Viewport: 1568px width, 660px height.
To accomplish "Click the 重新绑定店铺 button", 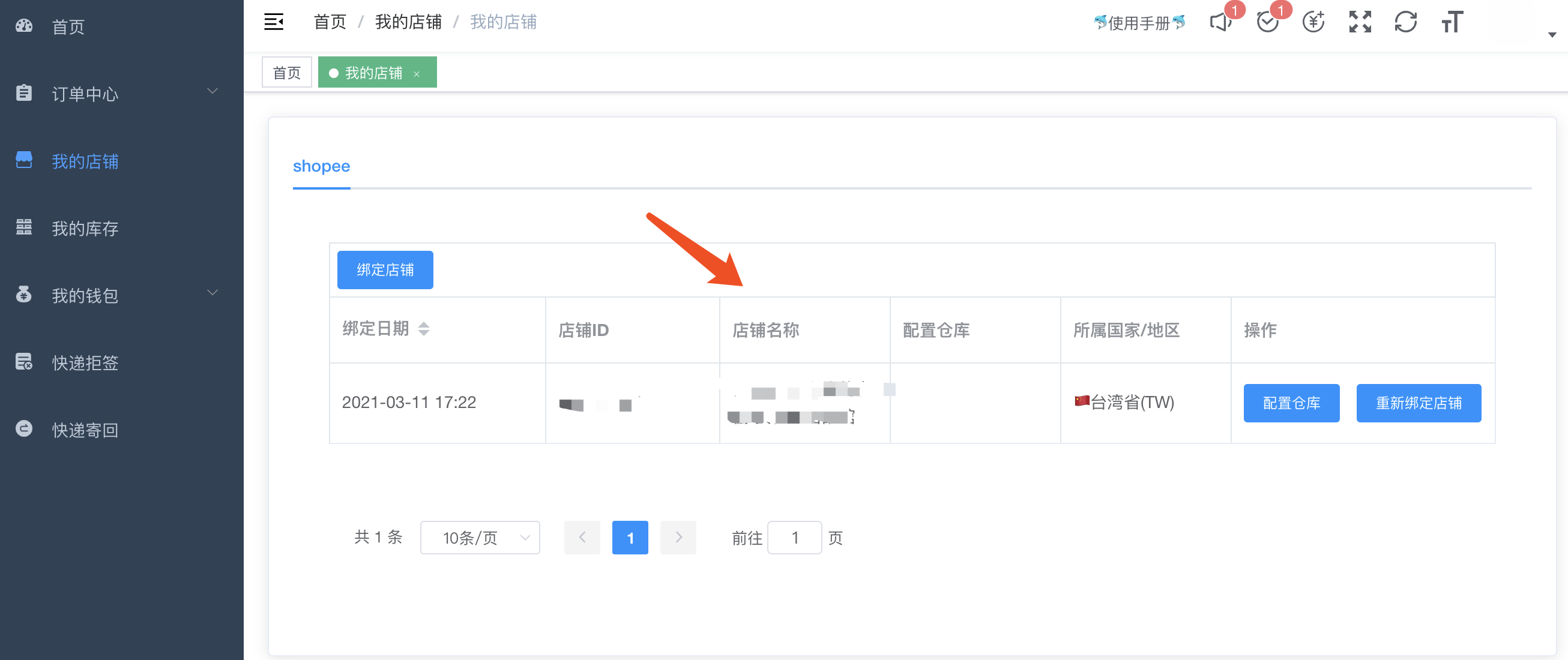I will click(1419, 403).
